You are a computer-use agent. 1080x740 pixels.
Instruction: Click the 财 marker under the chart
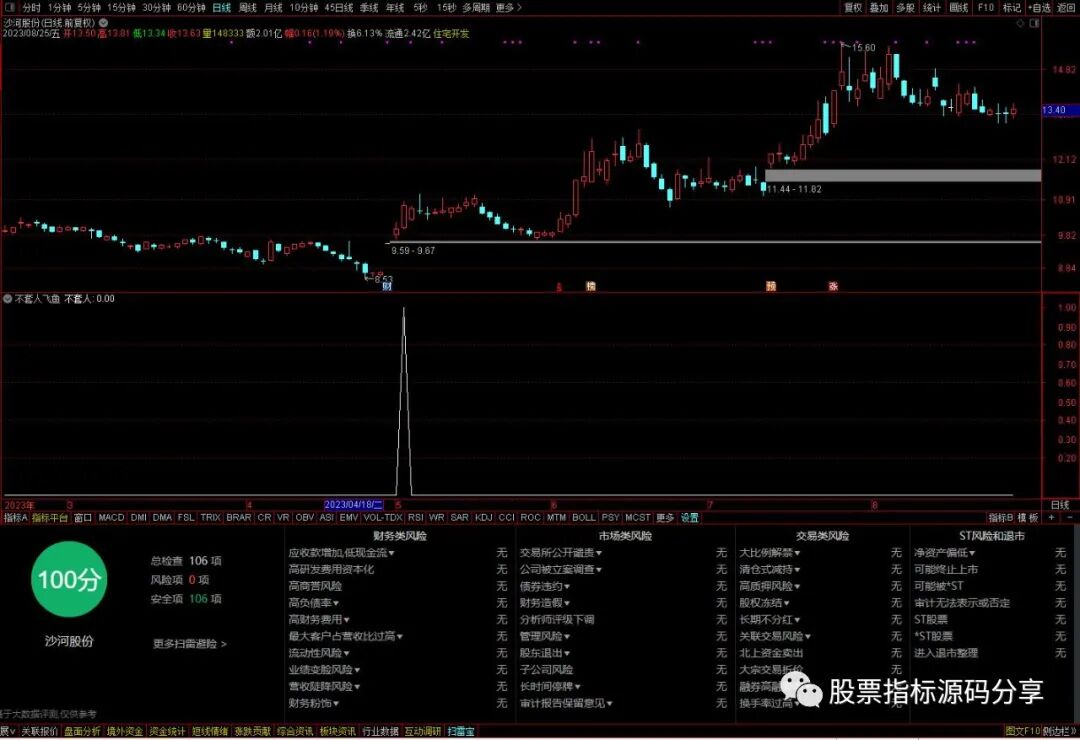[x=387, y=286]
